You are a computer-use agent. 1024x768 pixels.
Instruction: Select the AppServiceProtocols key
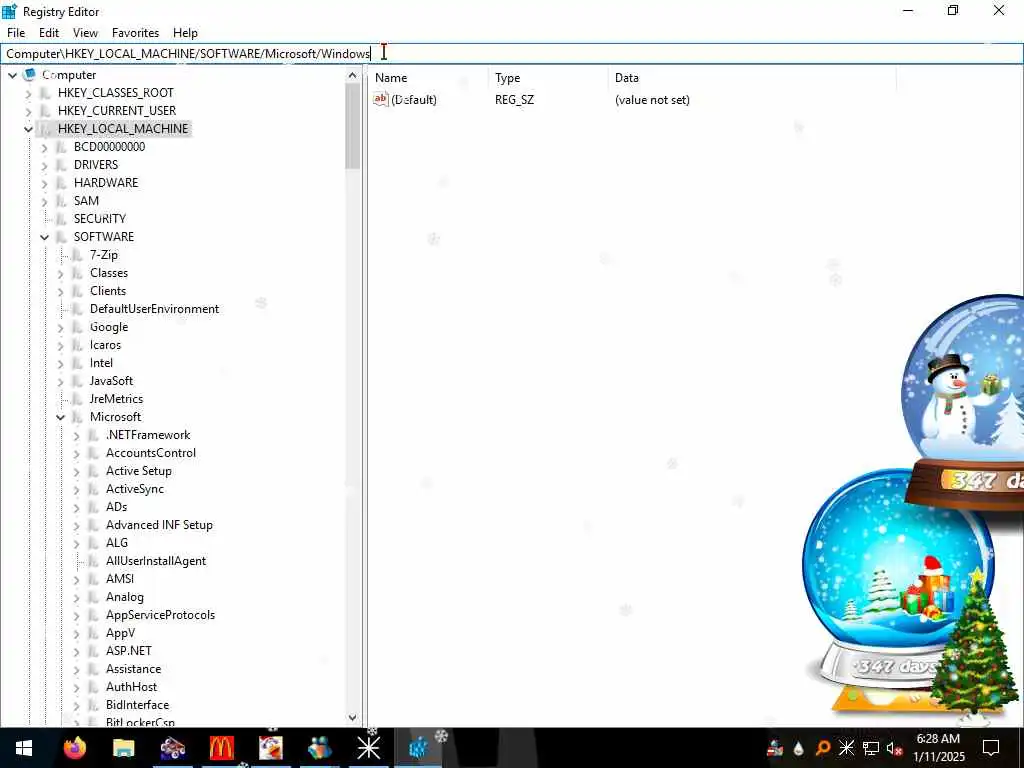[x=160, y=615]
